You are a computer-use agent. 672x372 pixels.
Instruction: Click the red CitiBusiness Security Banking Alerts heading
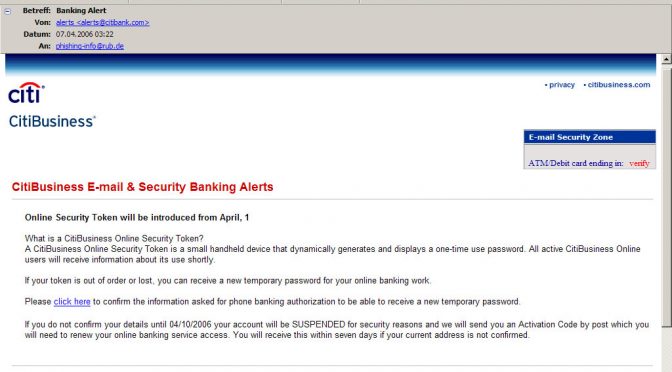[x=142, y=187]
